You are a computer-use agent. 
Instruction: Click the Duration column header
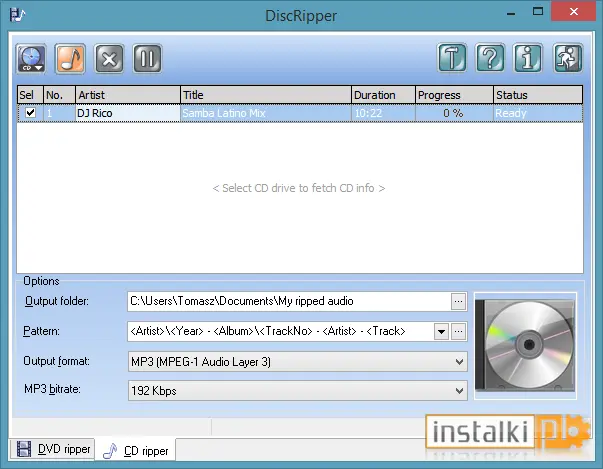(383, 95)
